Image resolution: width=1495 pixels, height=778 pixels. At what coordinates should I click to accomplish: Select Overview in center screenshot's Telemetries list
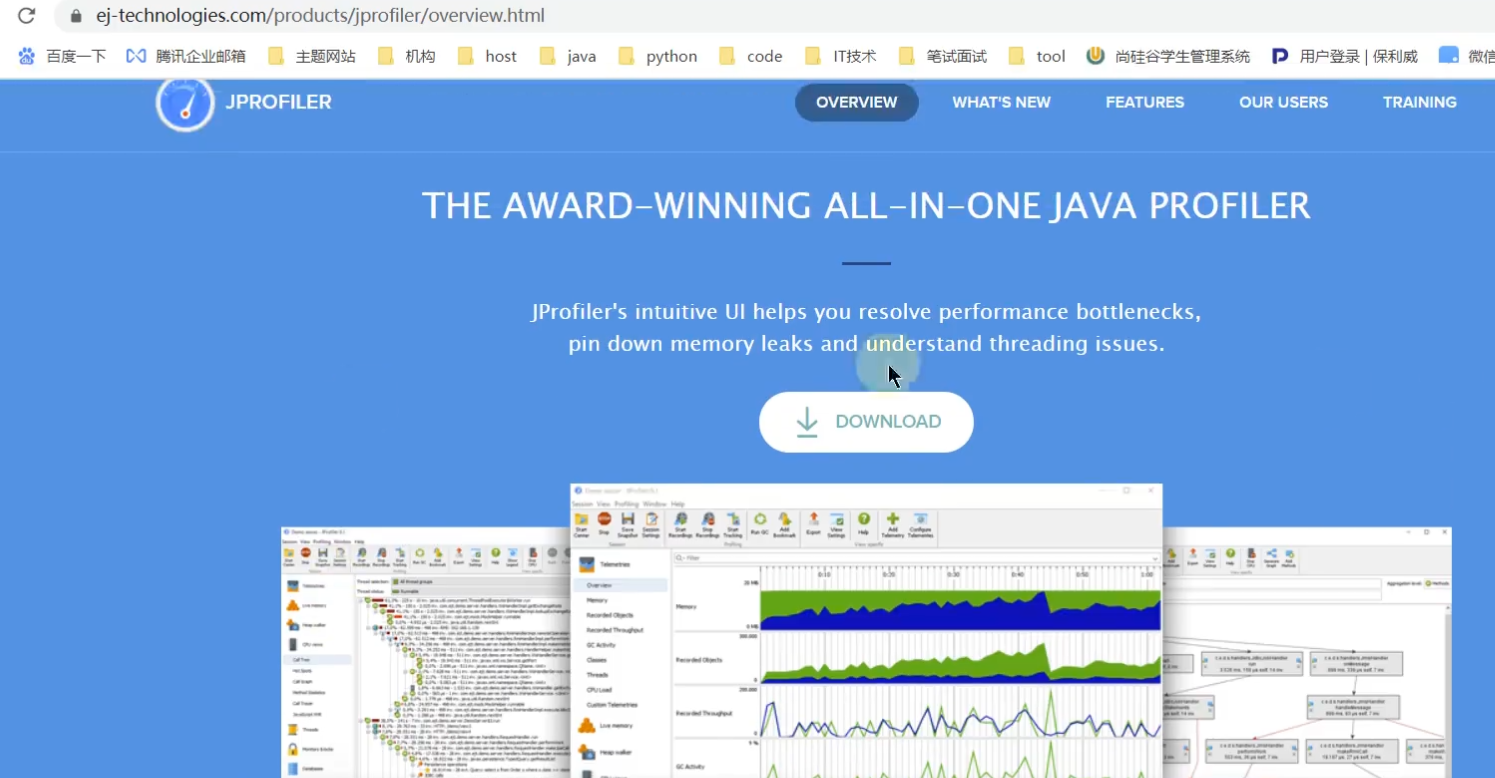pyautogui.click(x=619, y=585)
